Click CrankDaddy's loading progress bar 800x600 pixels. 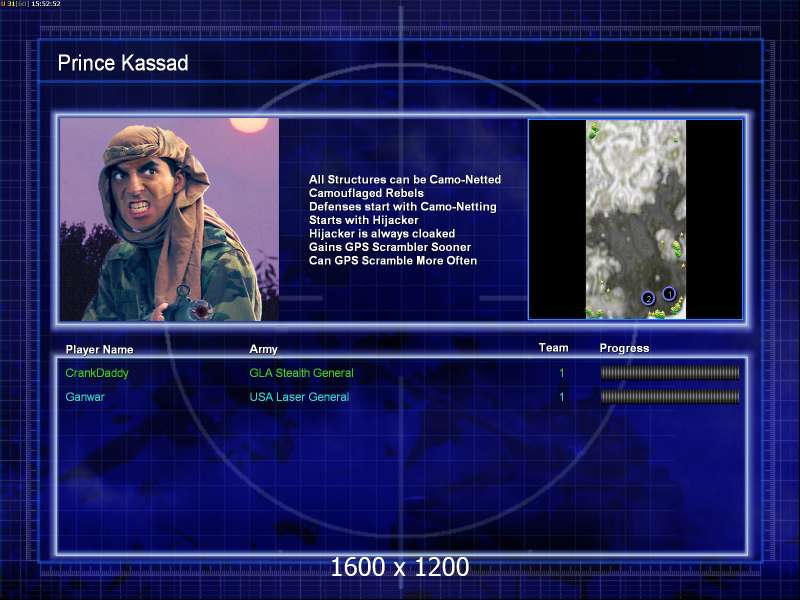click(669, 373)
